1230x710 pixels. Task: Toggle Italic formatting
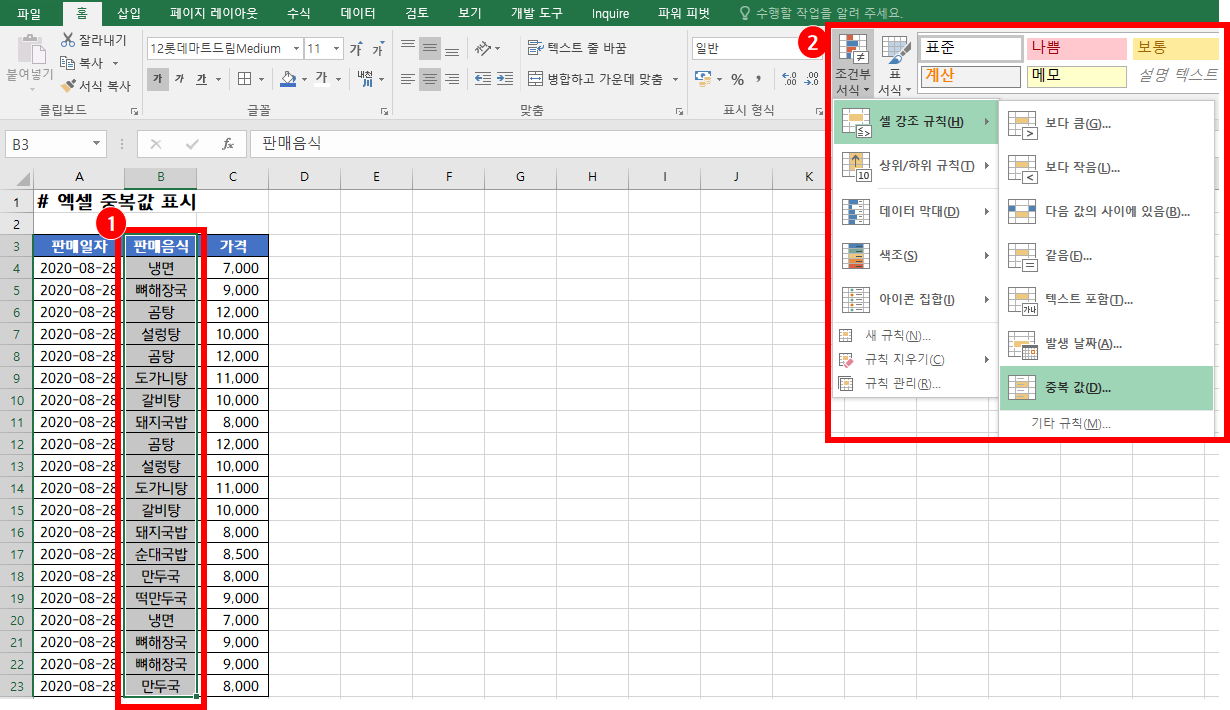pos(180,79)
